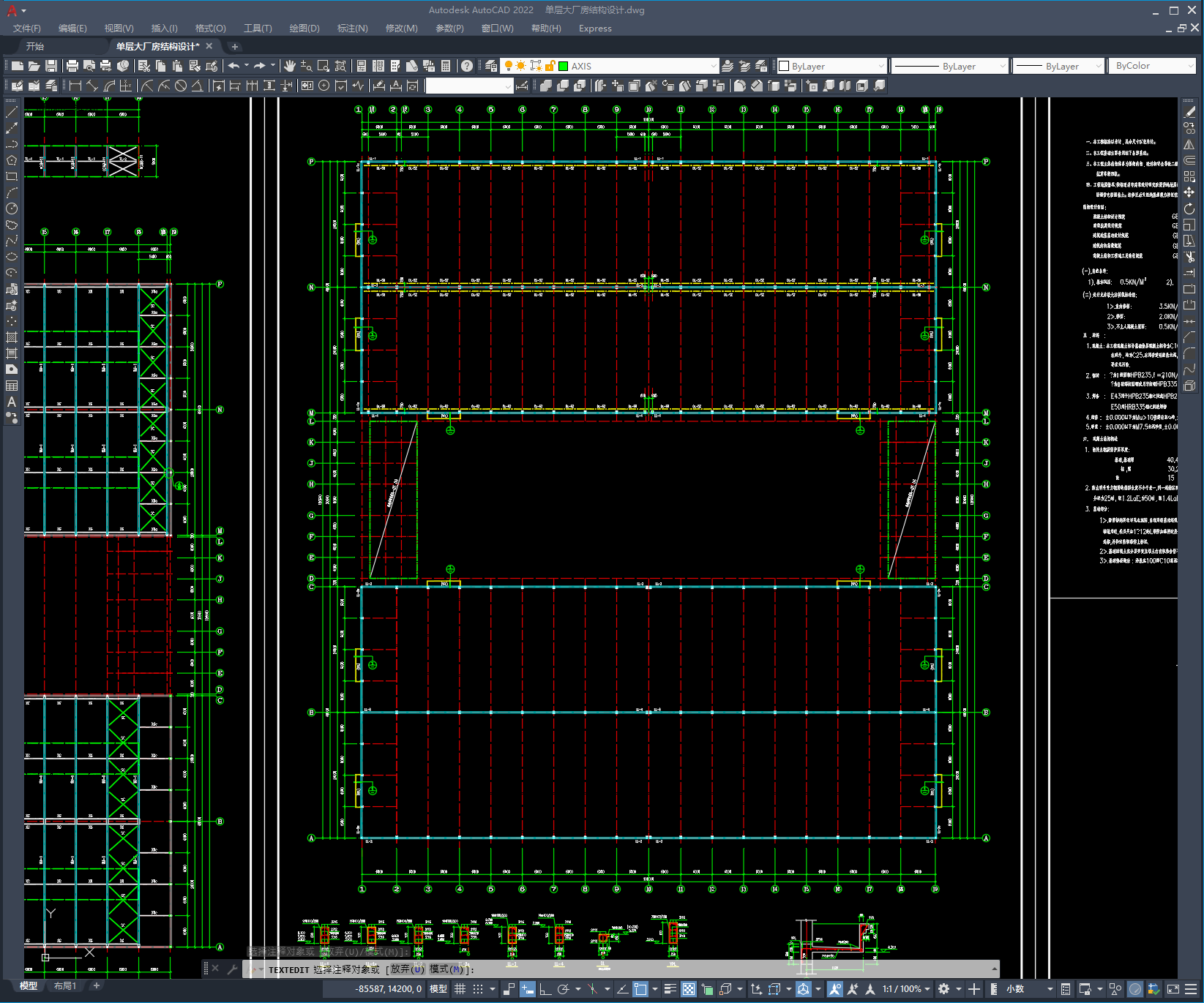Click the Zoom Window icon
This screenshot has width=1204, height=1003.
point(324,66)
